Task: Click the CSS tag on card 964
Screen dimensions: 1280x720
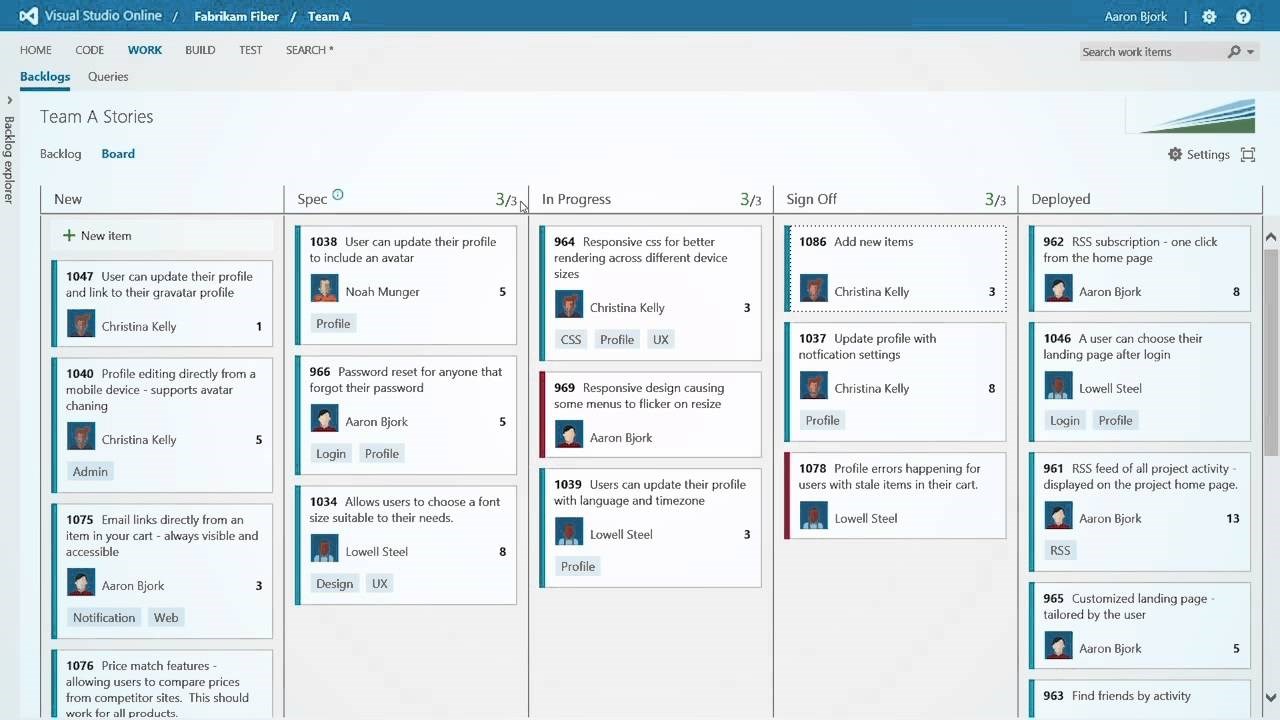Action: [x=571, y=340]
